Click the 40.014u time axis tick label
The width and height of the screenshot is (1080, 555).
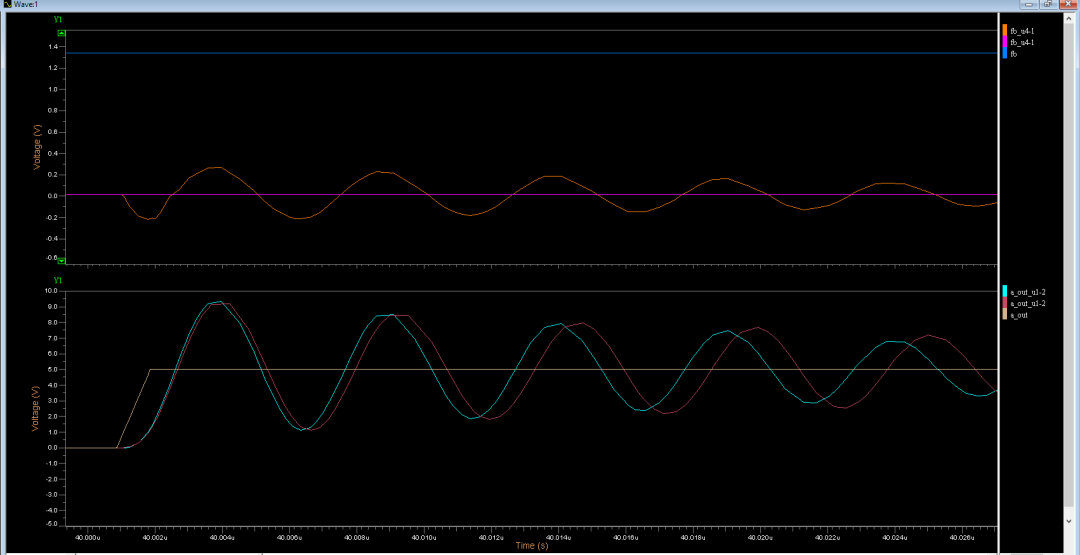pos(559,536)
